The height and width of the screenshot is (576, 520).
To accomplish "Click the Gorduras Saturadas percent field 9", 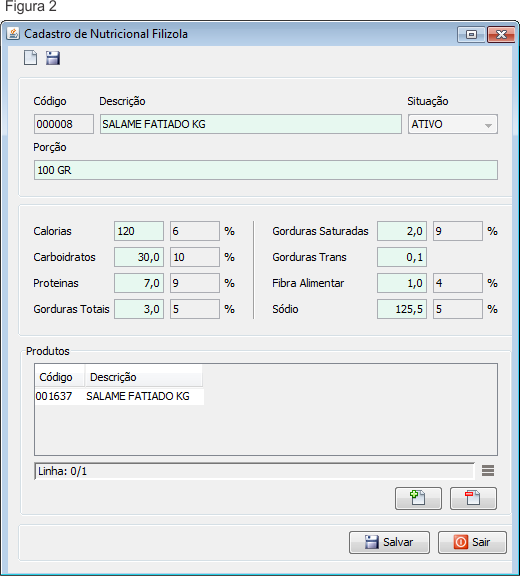I will pos(458,231).
